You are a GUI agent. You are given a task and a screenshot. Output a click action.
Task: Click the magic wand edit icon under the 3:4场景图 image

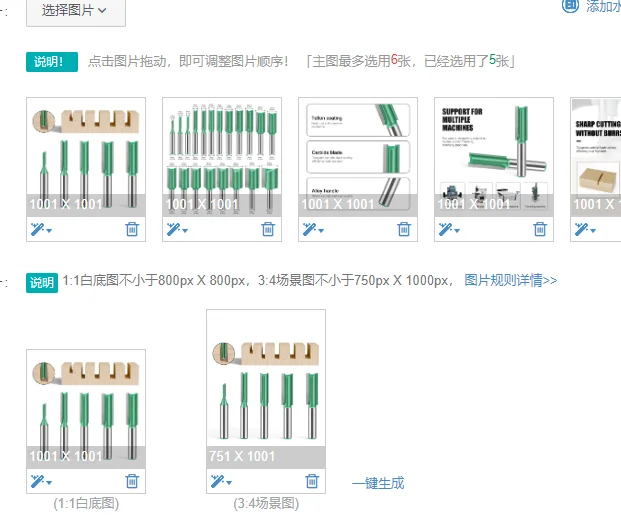pyautogui.click(x=217, y=481)
